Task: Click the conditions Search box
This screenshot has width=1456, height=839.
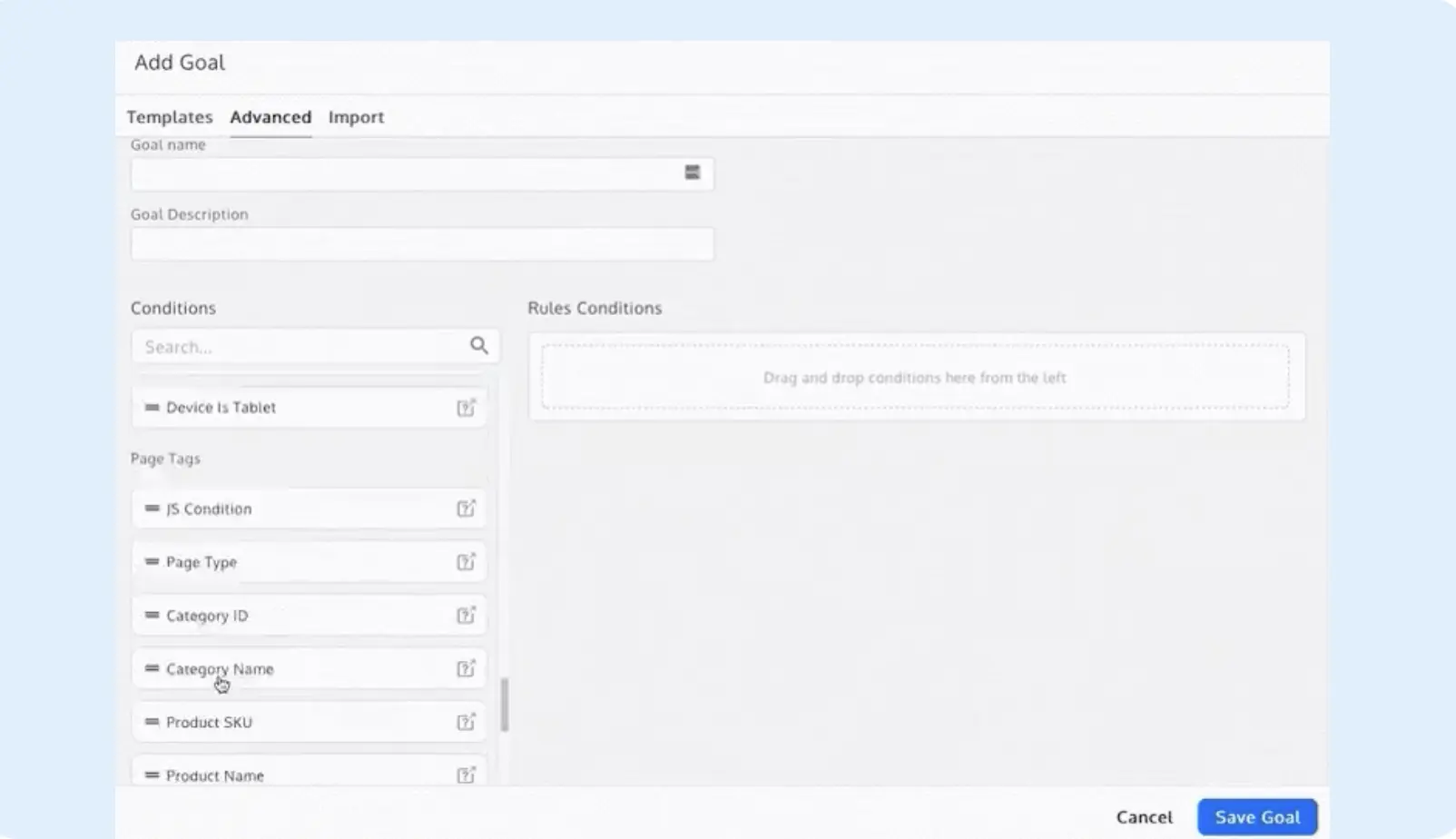Action: coord(316,346)
